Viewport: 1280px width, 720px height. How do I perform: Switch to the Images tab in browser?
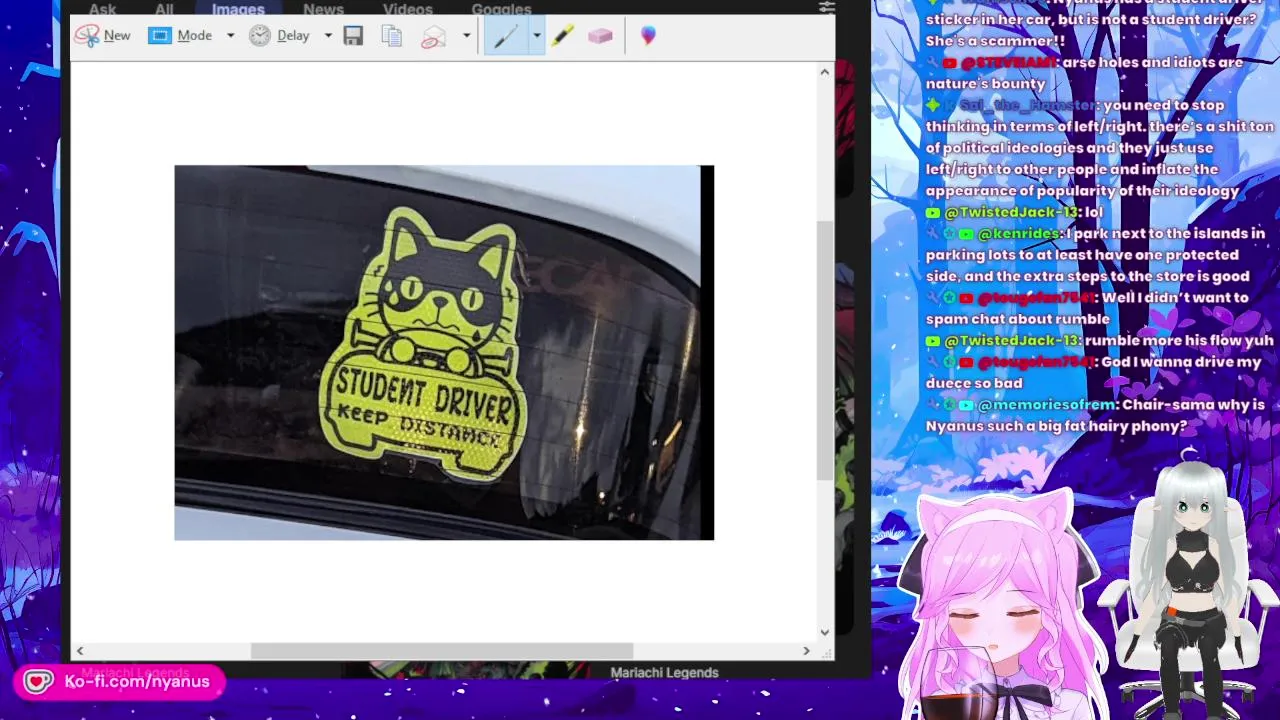(x=238, y=9)
